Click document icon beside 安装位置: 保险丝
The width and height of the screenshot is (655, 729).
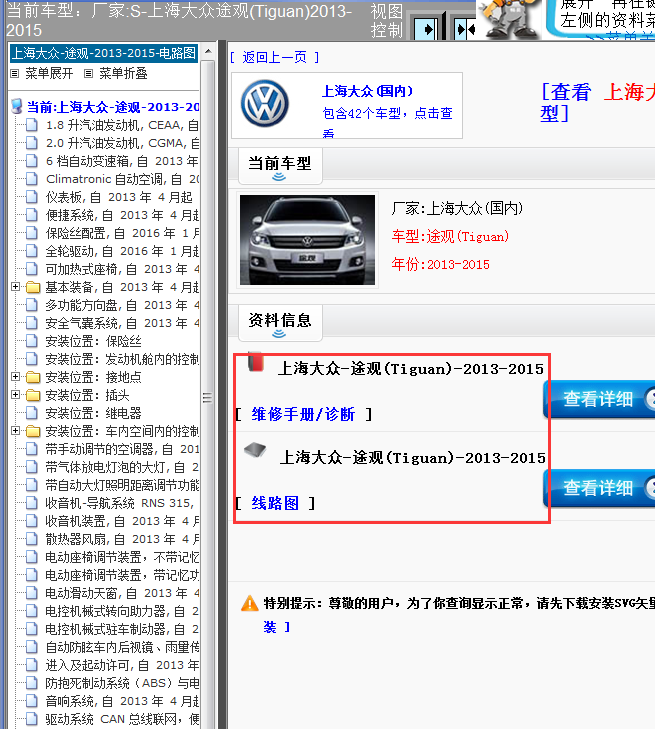click(x=32, y=341)
